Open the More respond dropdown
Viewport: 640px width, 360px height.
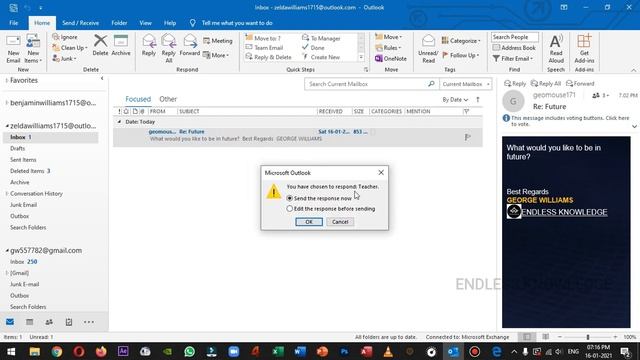216,55
